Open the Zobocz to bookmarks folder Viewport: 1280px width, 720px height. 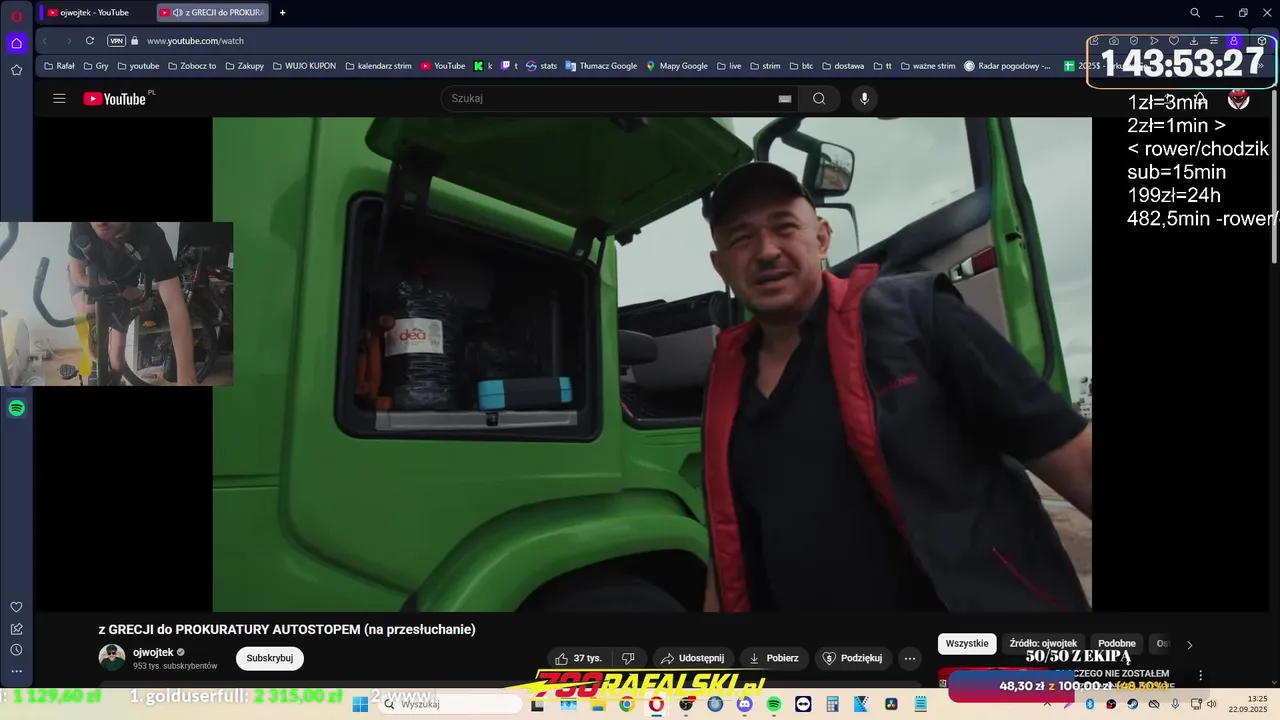[x=192, y=66]
